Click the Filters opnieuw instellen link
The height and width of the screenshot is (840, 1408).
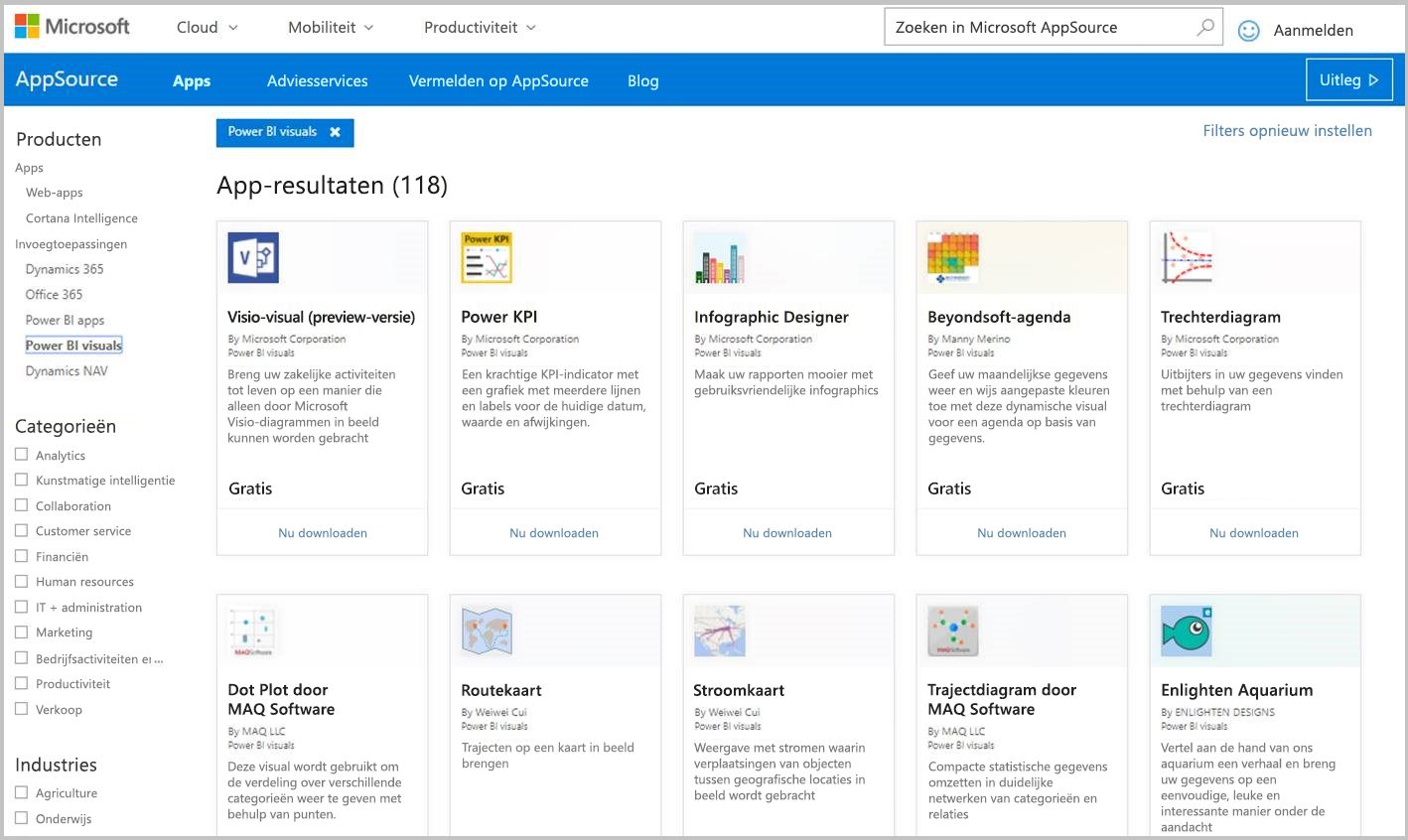1287,130
